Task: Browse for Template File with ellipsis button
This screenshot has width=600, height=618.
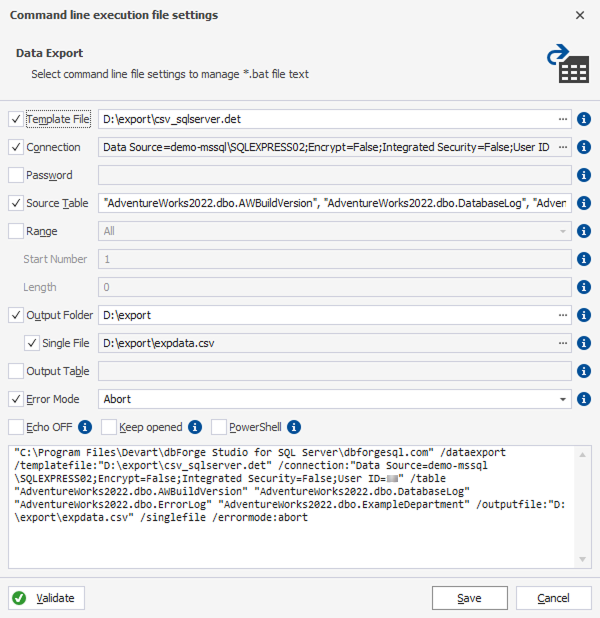Action: click(x=563, y=119)
